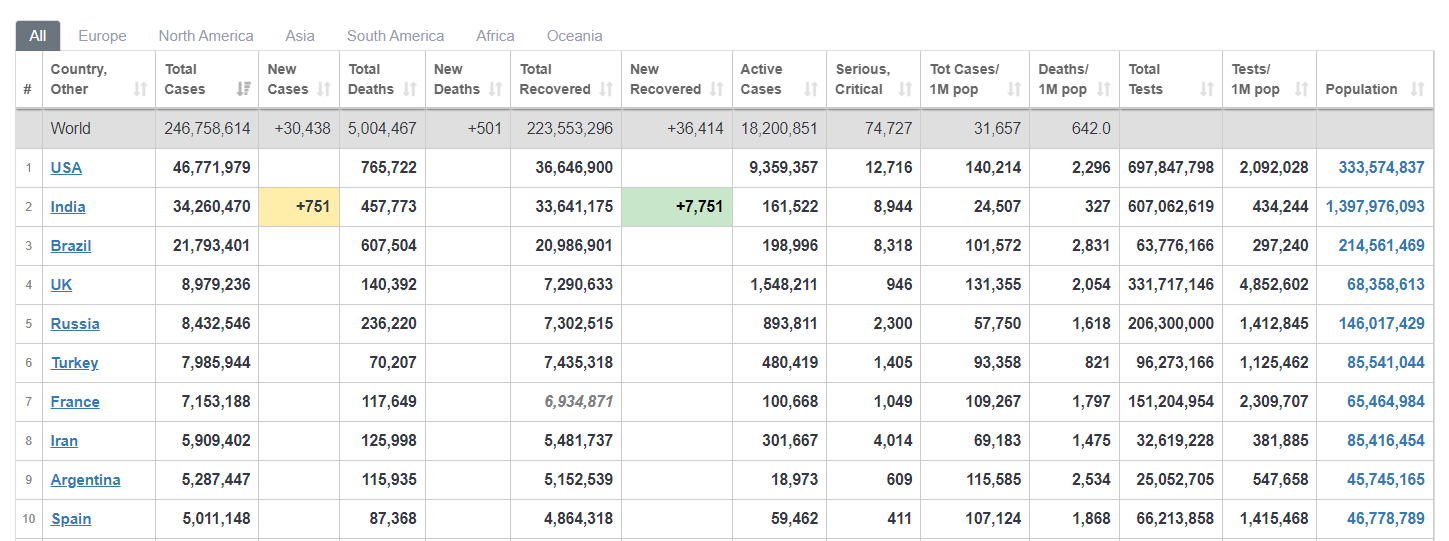Select Iran serious critical 4,014

893,441
